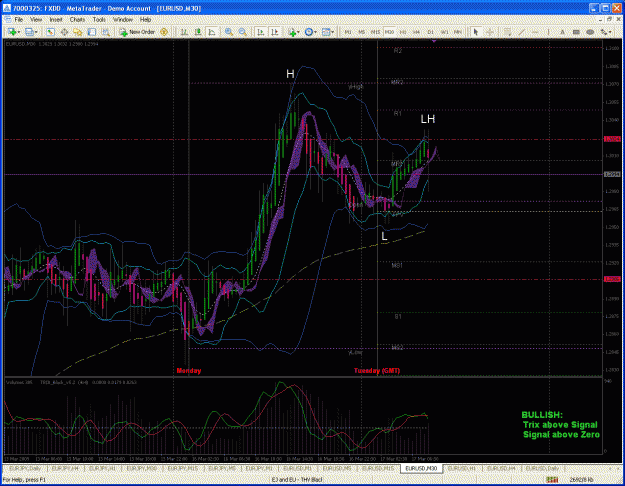The image size is (625, 486).
Task: Toggle the Data Window crosshair-circle icon
Action: pyautogui.click(x=64, y=32)
